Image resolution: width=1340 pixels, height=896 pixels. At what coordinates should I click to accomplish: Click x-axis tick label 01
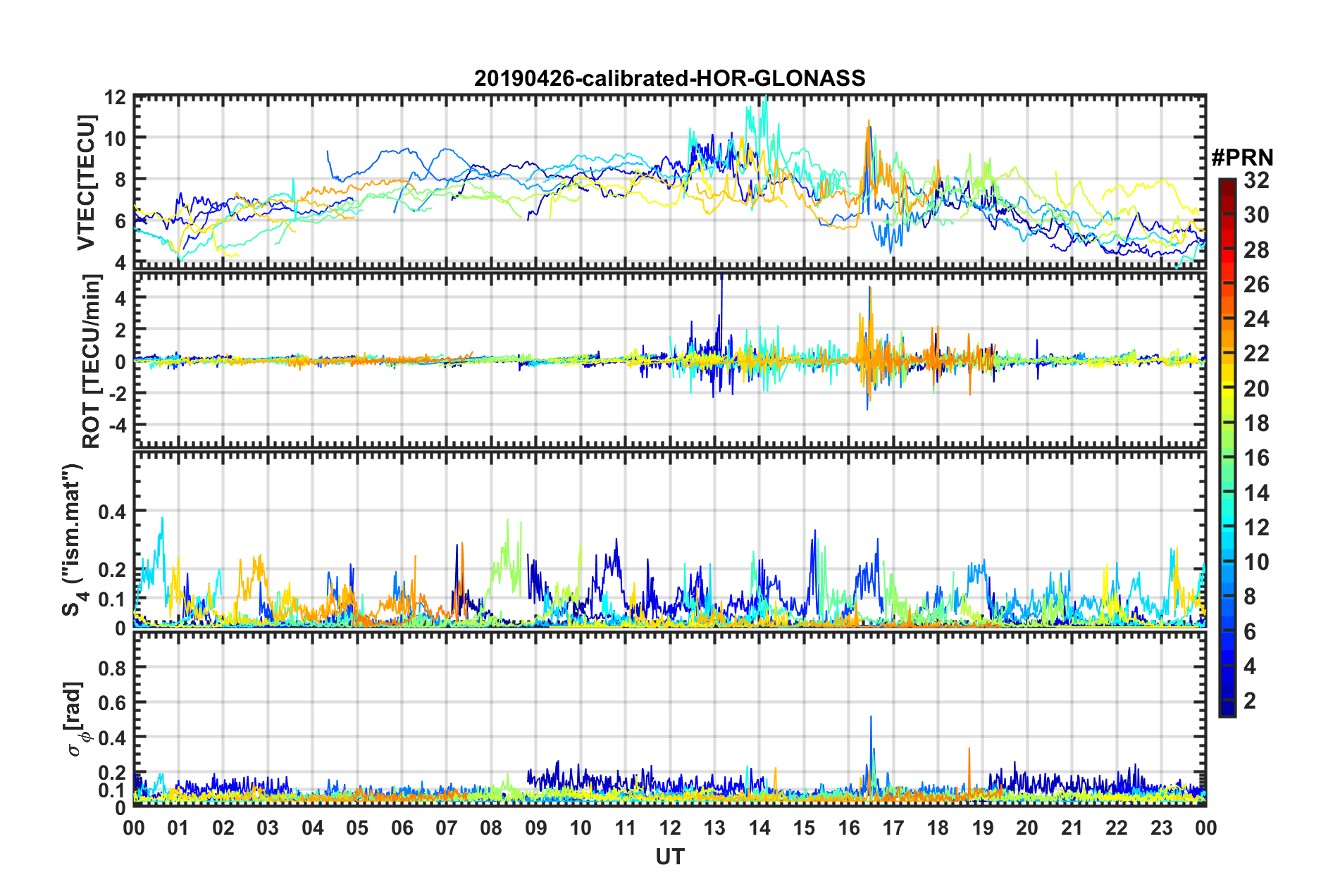[178, 828]
